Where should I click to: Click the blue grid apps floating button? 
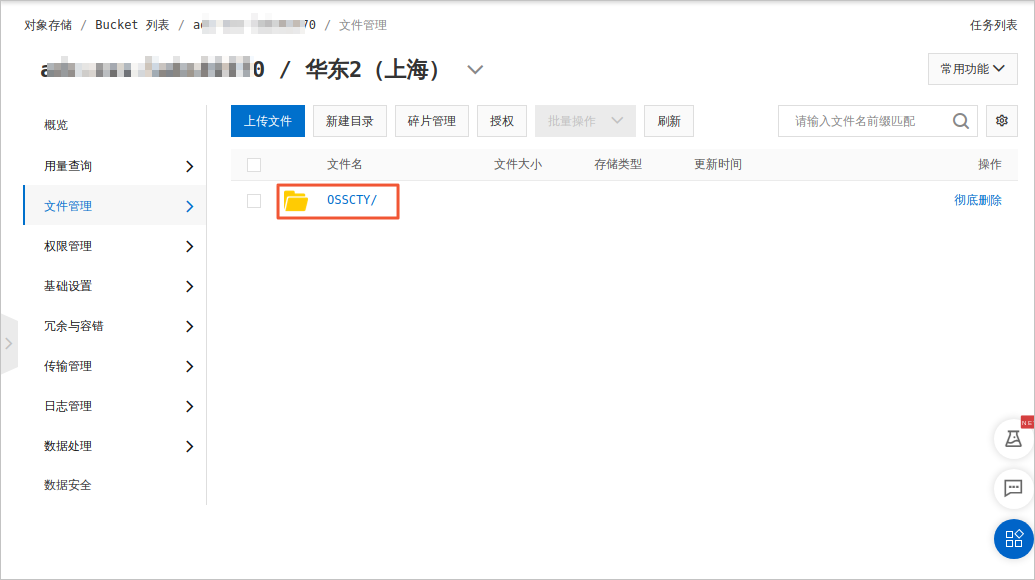click(1013, 539)
